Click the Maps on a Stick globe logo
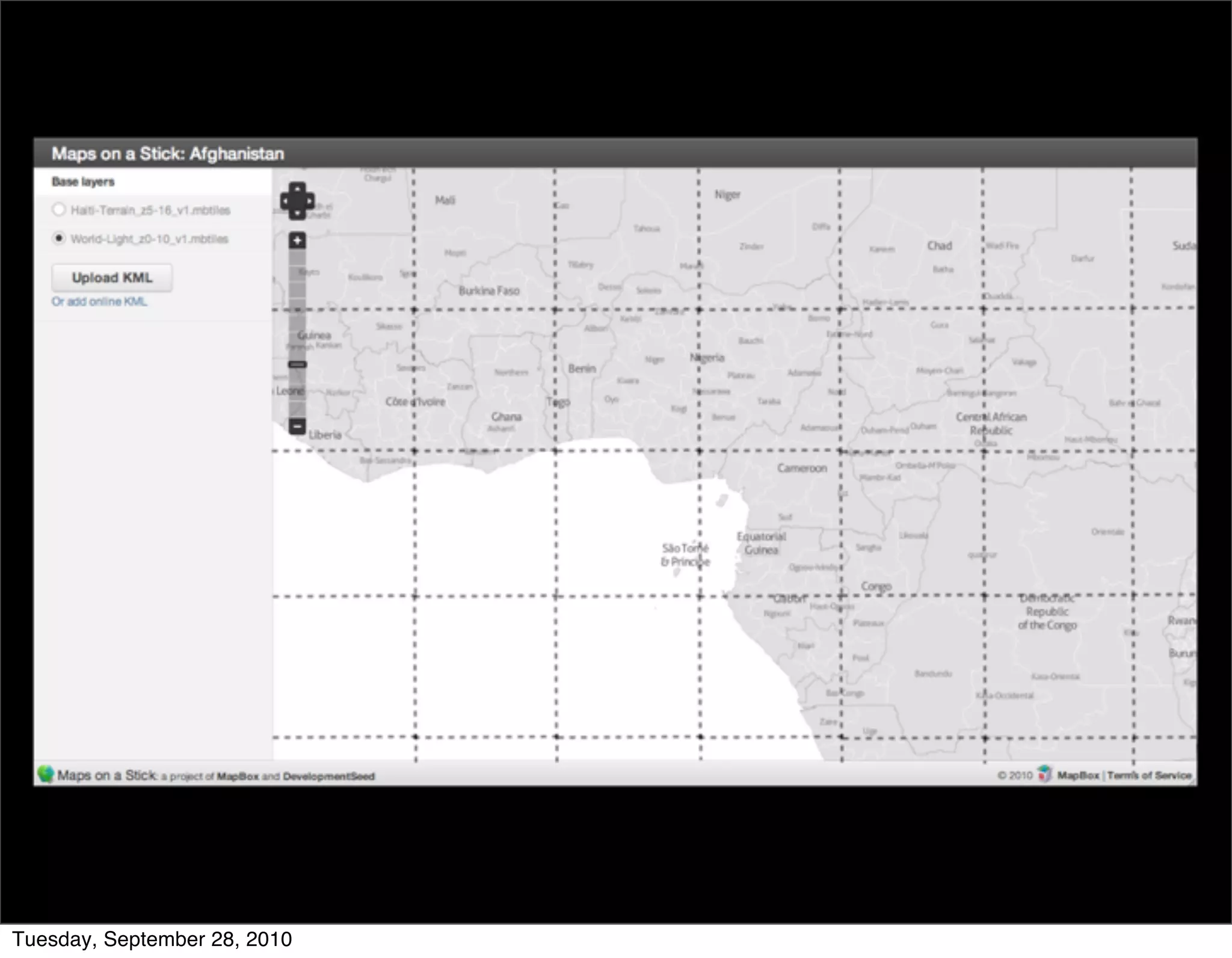The image size is (1232, 958). [45, 775]
